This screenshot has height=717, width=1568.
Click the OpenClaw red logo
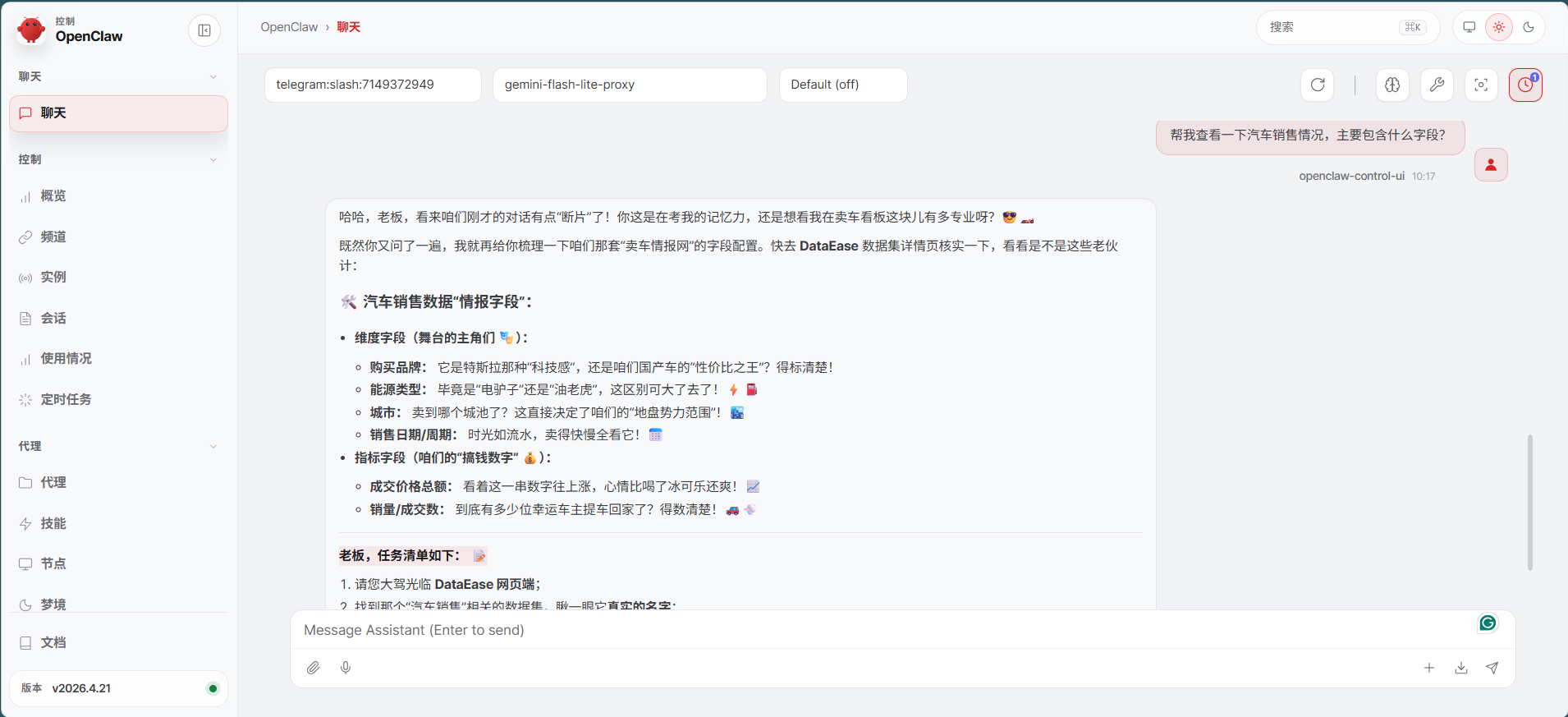click(31, 30)
